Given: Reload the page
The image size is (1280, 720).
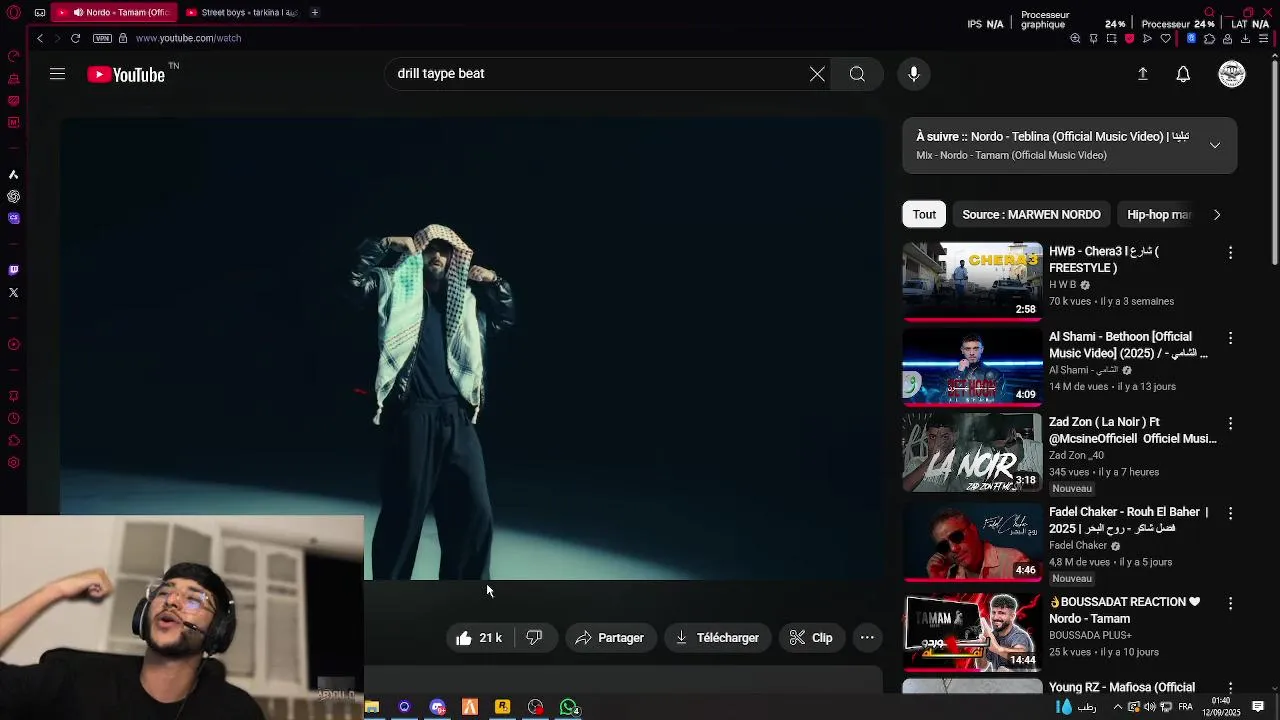Looking at the screenshot, I should tap(75, 38).
